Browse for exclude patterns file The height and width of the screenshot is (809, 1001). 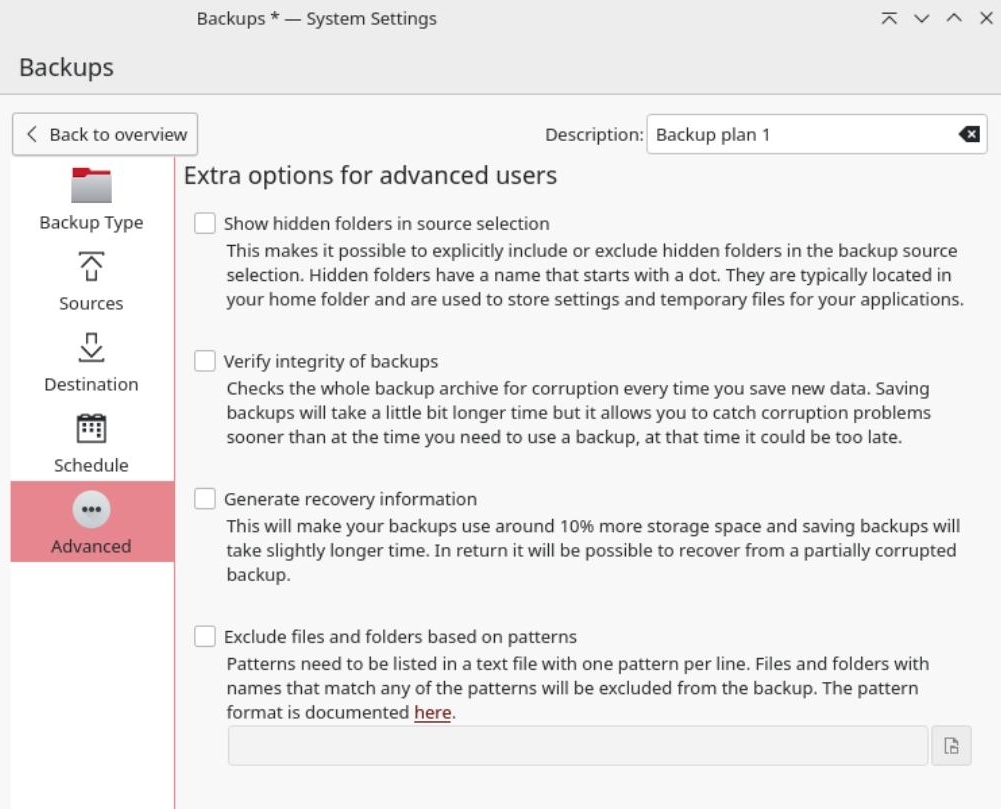coord(951,745)
